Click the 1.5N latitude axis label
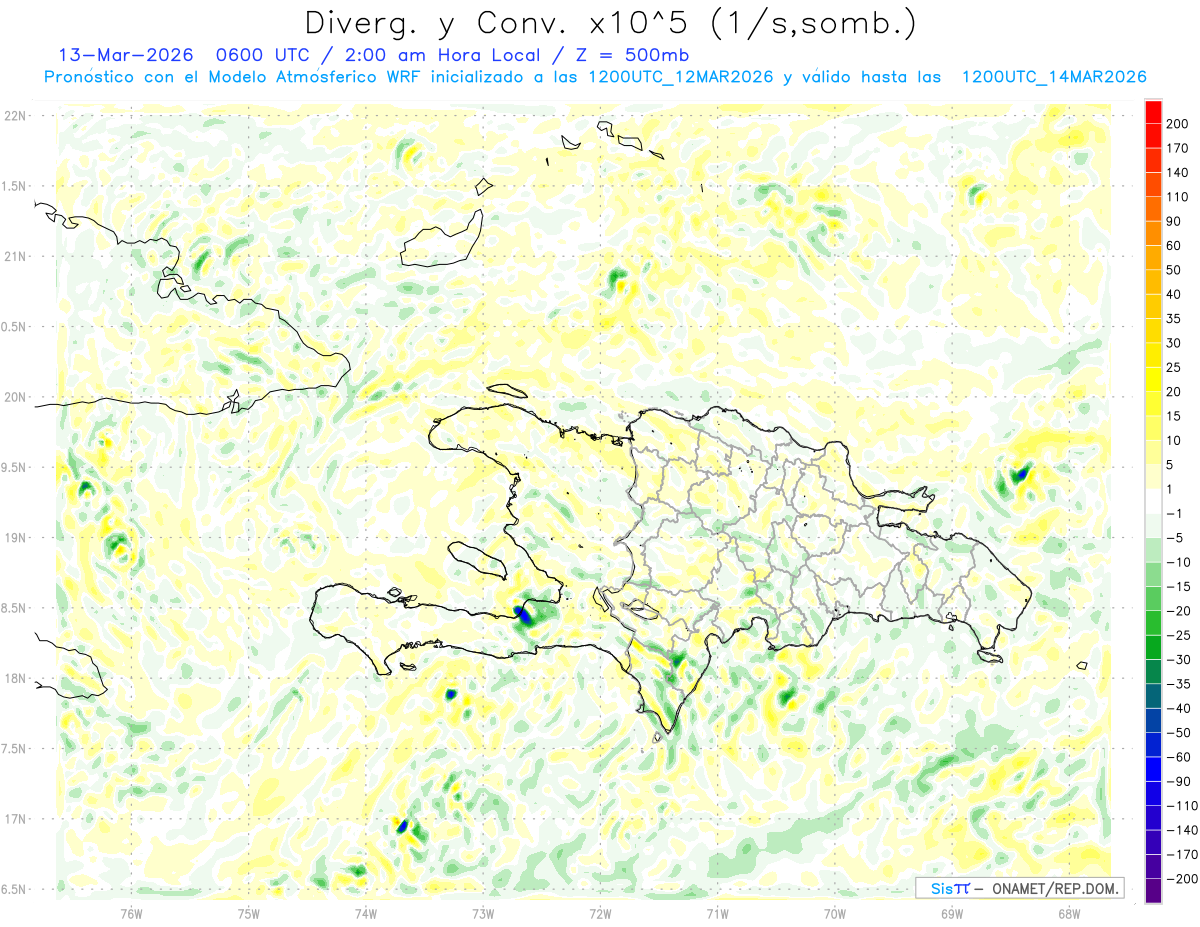 tap(14, 186)
